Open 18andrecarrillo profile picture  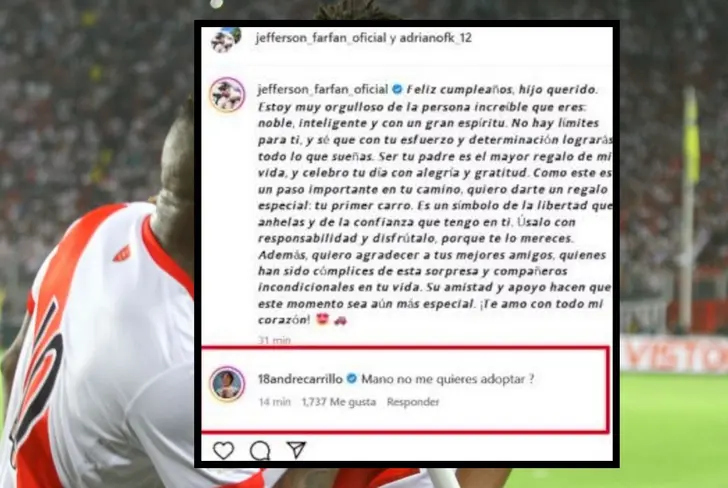227,384
